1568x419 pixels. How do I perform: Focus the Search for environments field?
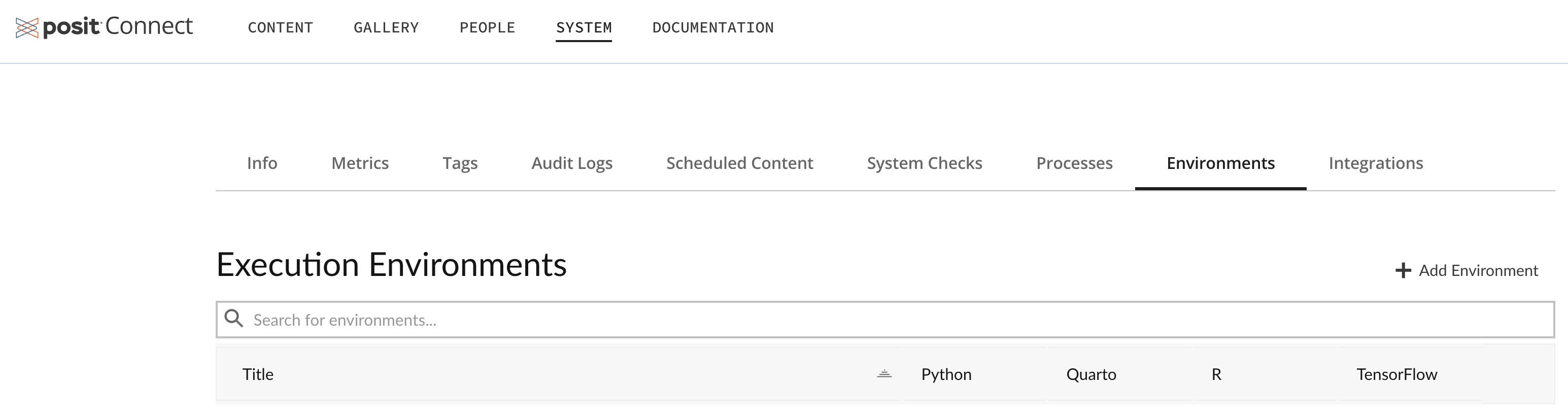(885, 320)
